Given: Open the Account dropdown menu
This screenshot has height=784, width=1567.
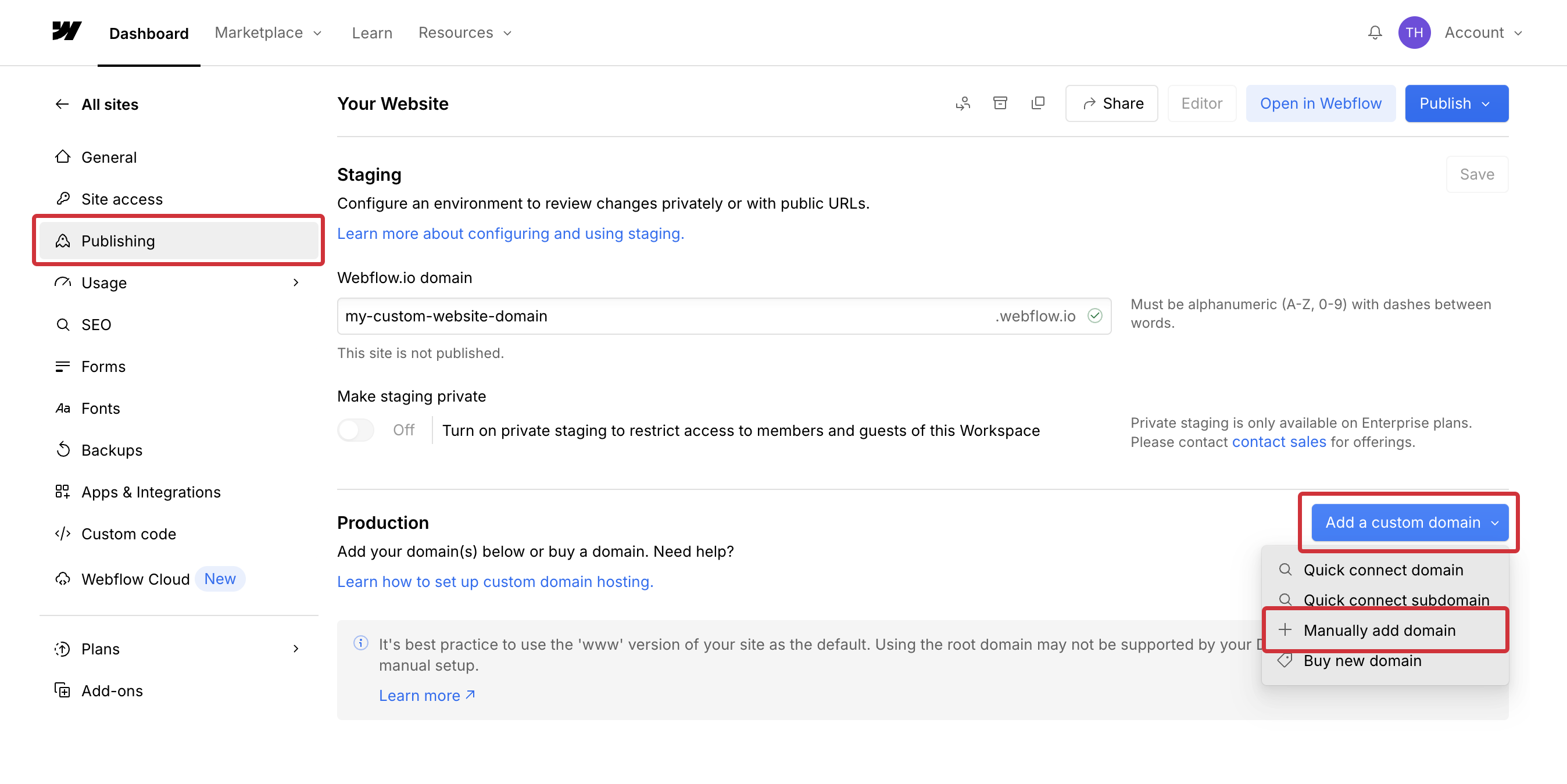Looking at the screenshot, I should 1483,32.
